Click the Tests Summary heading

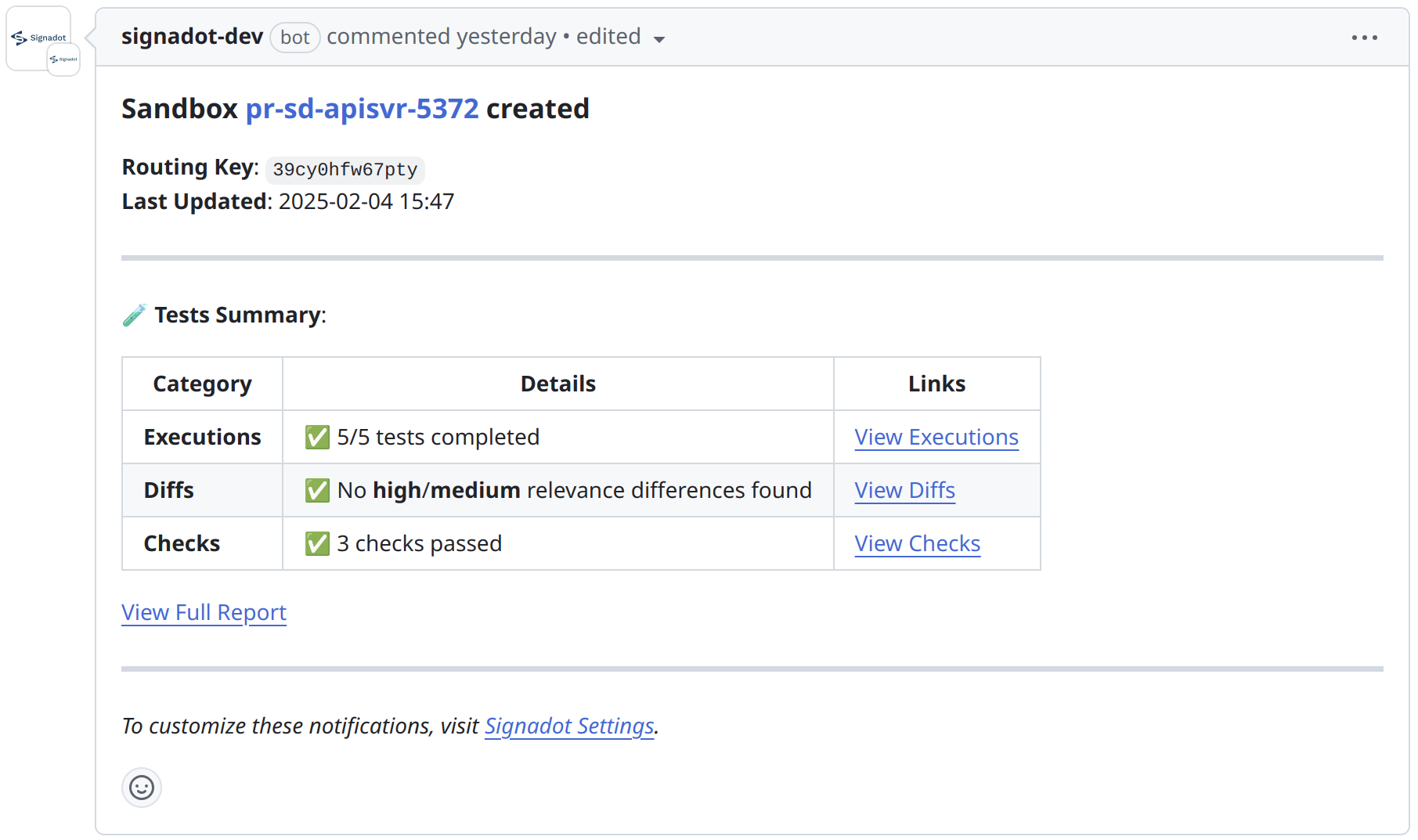pos(240,315)
